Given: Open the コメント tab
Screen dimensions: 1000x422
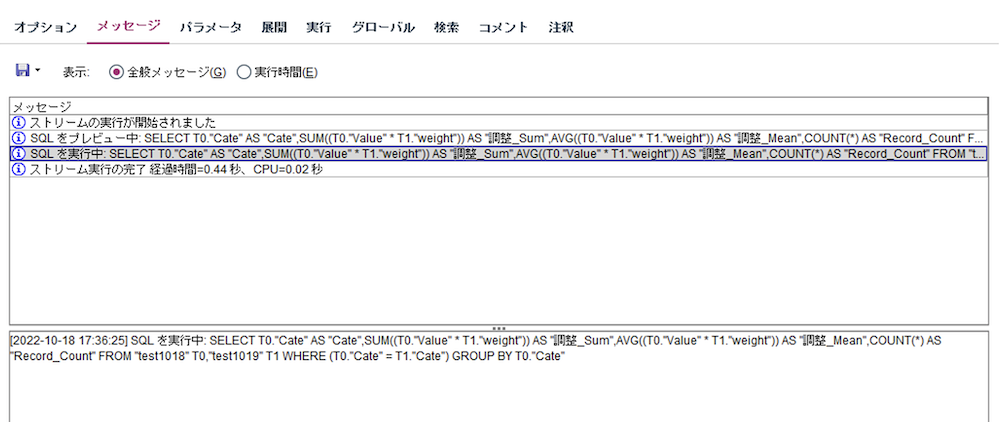Looking at the screenshot, I should [503, 27].
